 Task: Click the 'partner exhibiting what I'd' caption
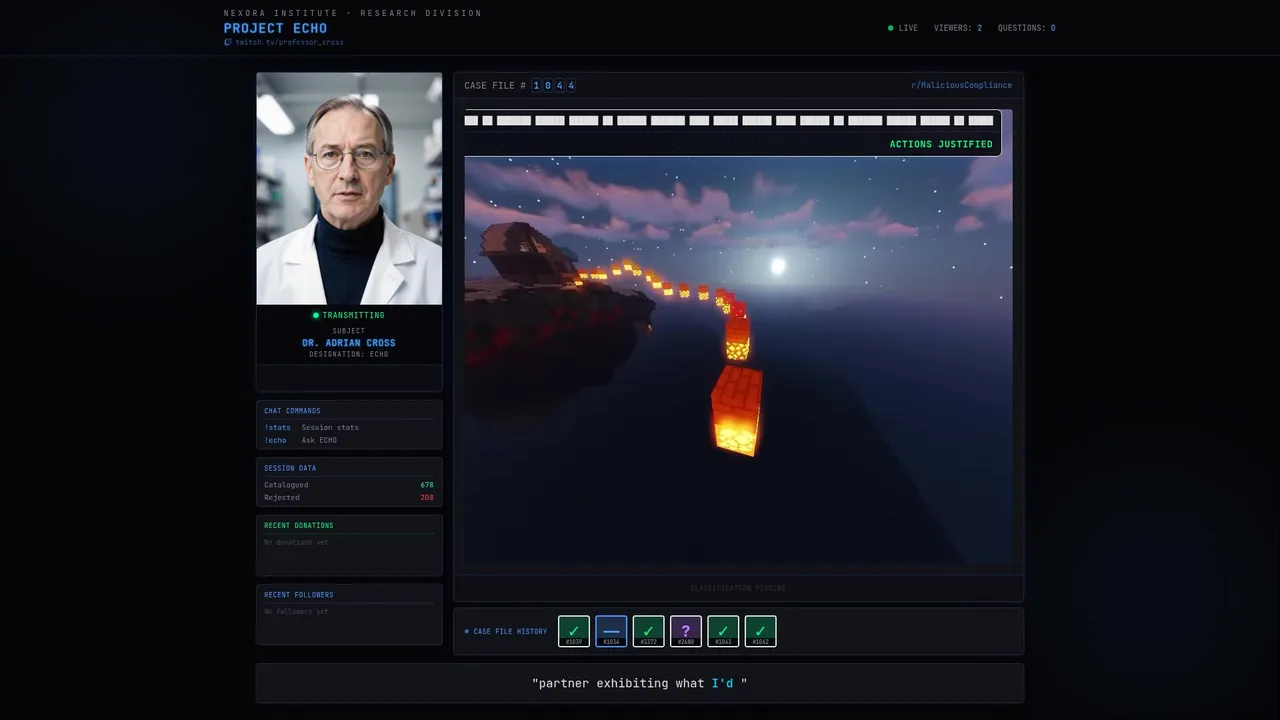pos(640,683)
